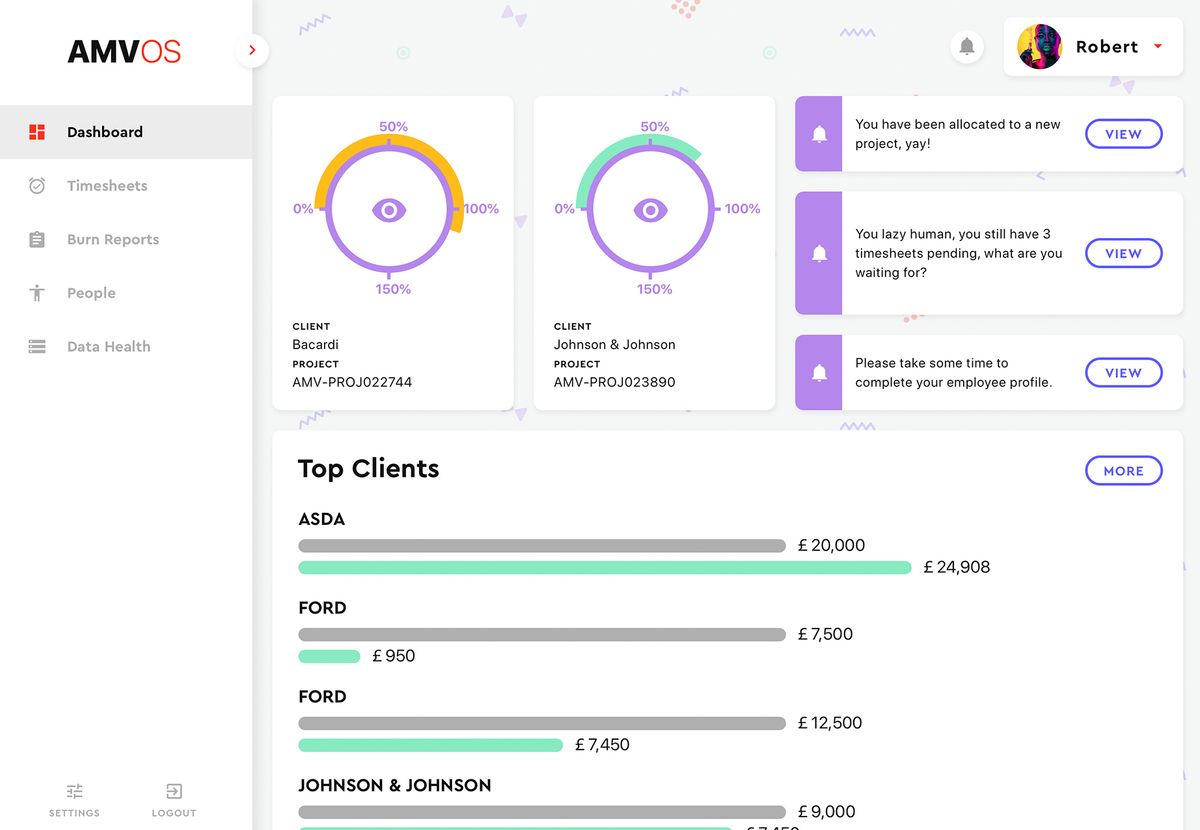Click the "allocated to a new project" message

(x=957, y=134)
